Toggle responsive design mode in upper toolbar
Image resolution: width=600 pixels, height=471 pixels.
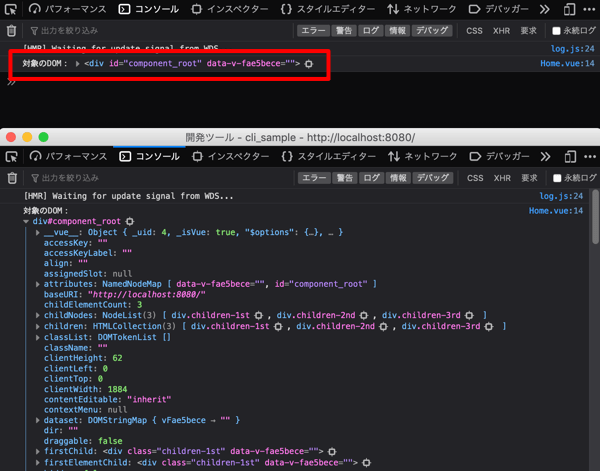pyautogui.click(x=569, y=9)
